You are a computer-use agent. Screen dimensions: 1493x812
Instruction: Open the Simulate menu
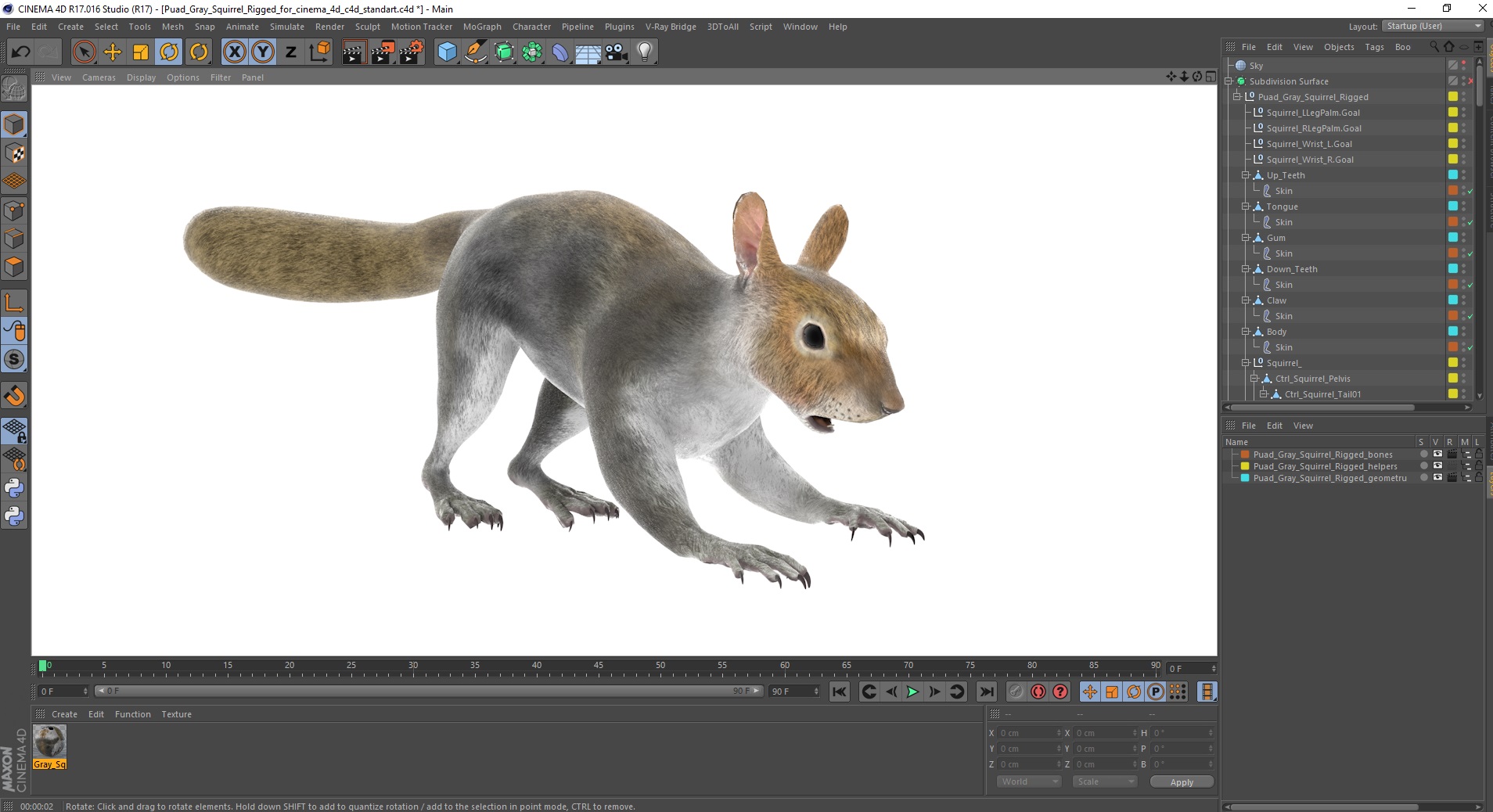point(287,27)
